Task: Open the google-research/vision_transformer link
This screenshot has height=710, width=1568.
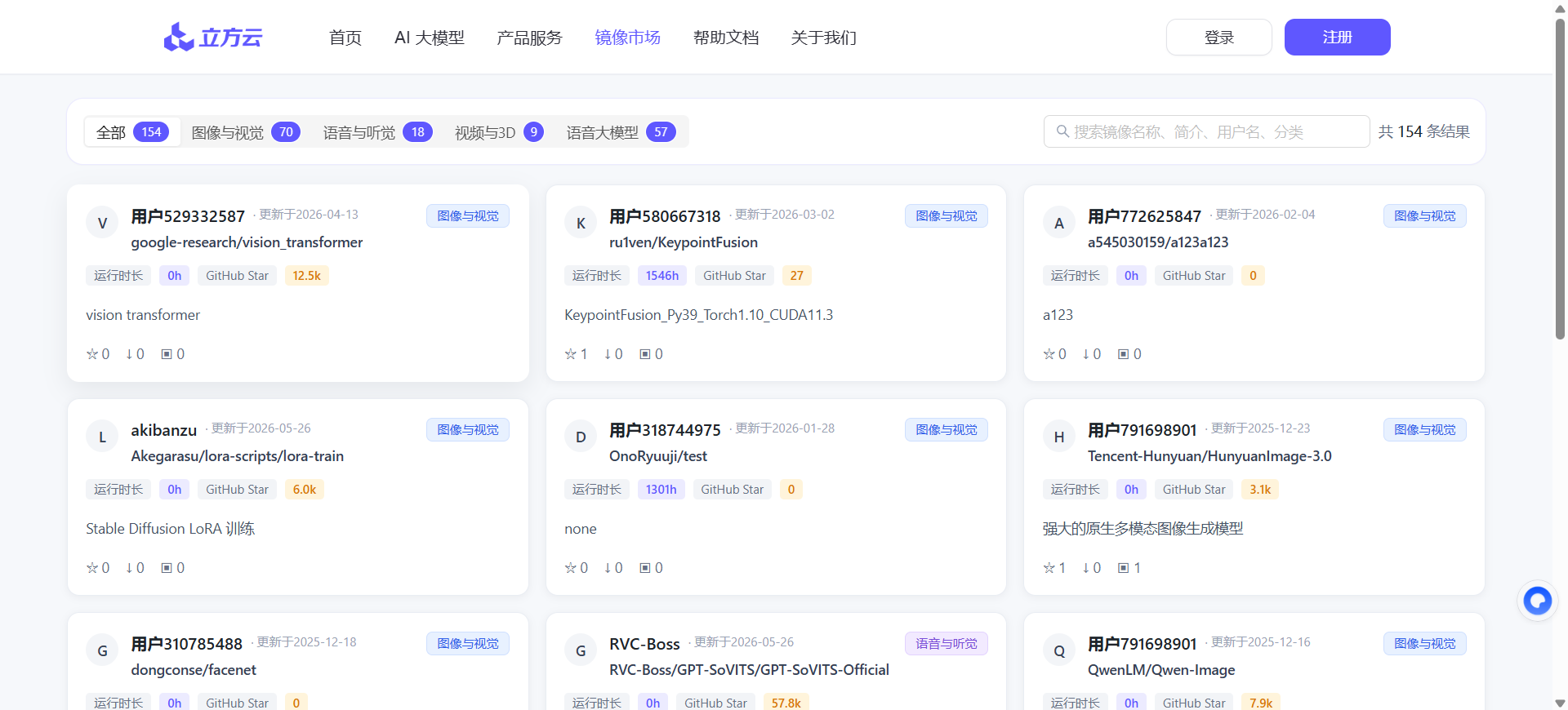Action: pos(247,242)
